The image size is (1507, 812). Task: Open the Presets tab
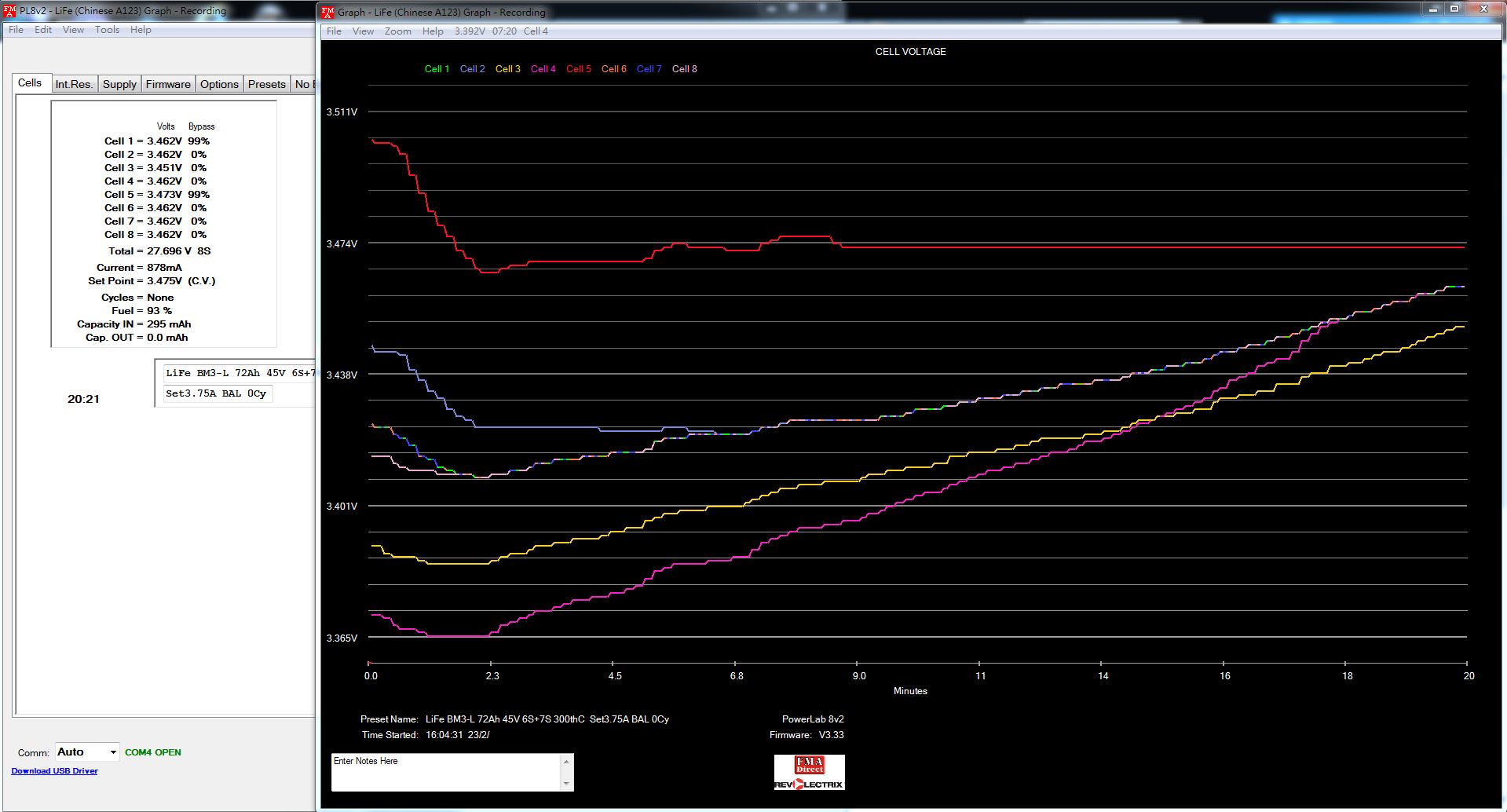(x=266, y=84)
